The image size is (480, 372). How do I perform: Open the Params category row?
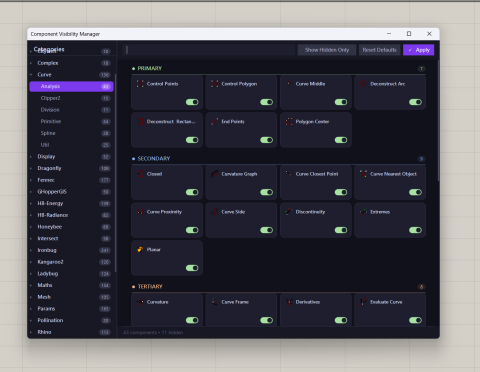point(71,309)
